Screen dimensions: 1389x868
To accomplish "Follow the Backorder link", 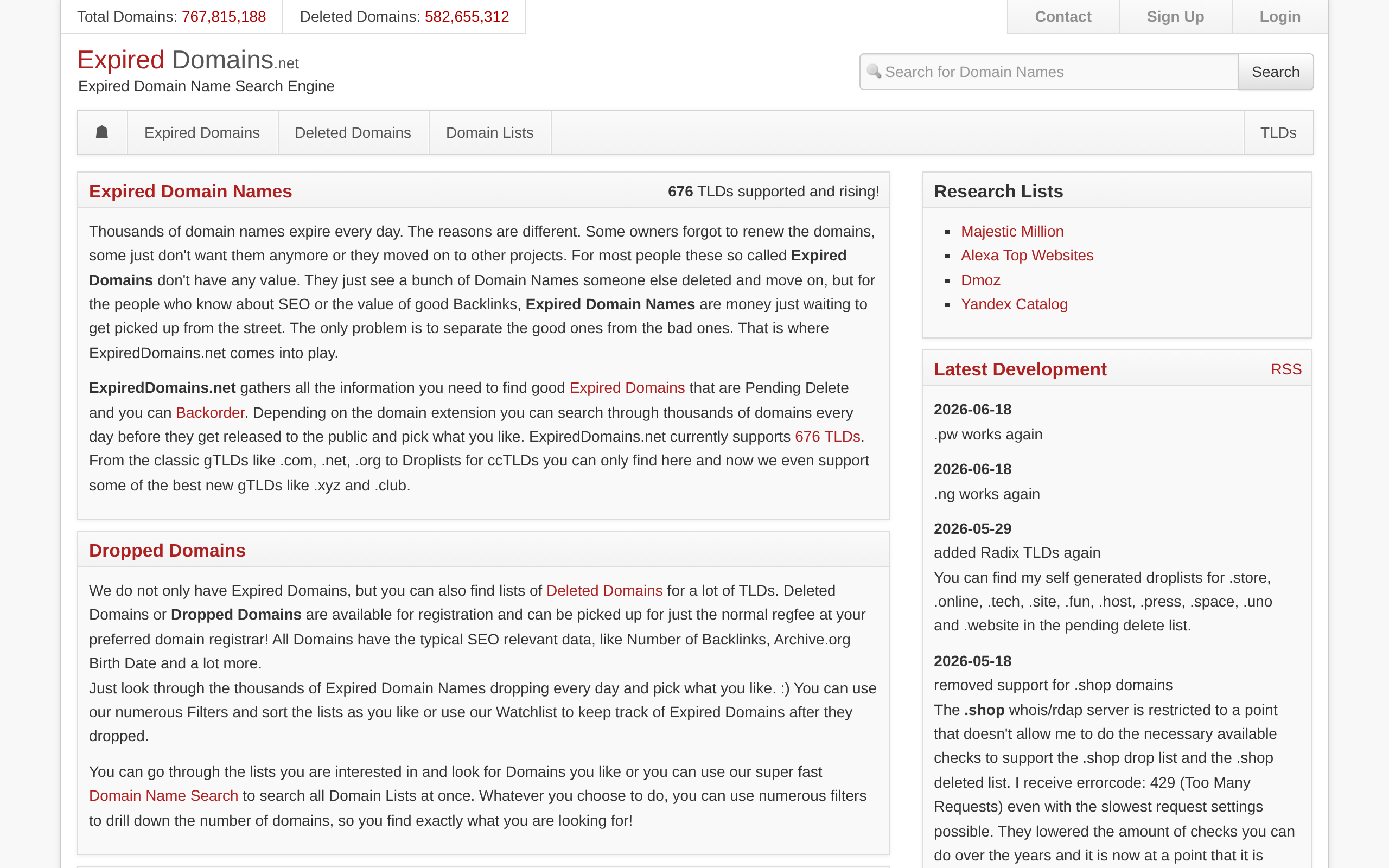I will [210, 413].
